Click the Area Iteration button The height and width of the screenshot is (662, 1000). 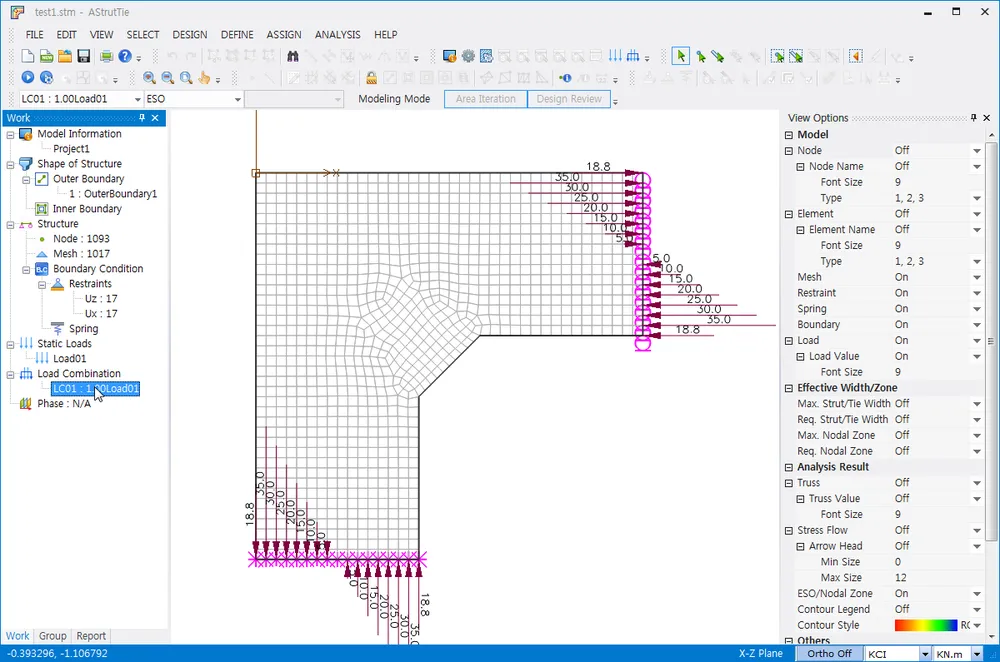click(x=485, y=99)
